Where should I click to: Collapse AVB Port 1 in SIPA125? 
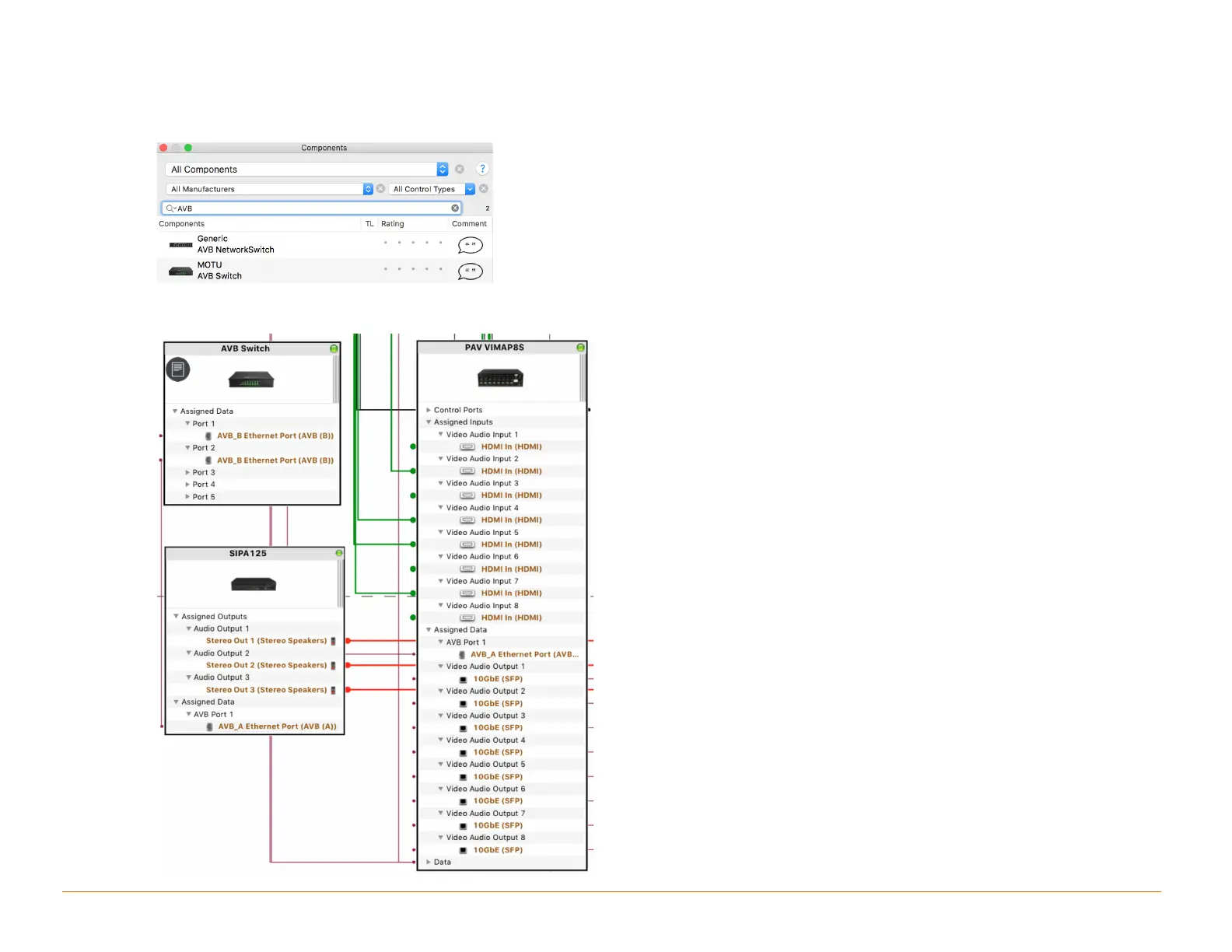[188, 715]
